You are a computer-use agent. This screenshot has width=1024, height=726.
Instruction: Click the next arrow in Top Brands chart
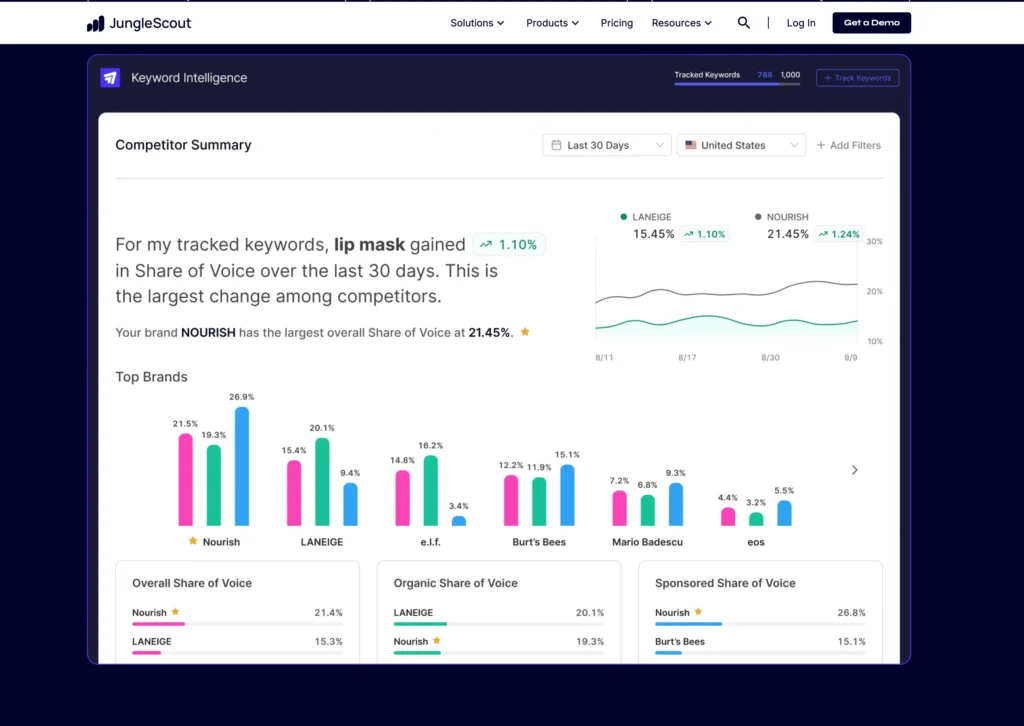pyautogui.click(x=854, y=470)
